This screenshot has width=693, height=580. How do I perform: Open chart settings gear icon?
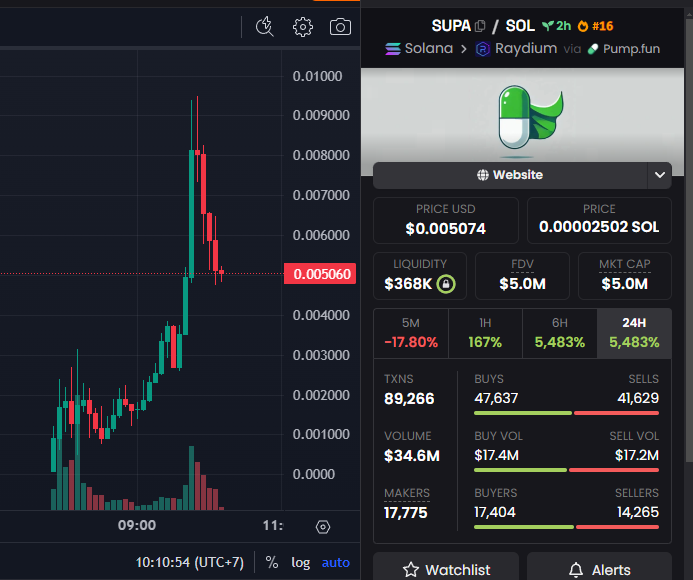tap(303, 27)
